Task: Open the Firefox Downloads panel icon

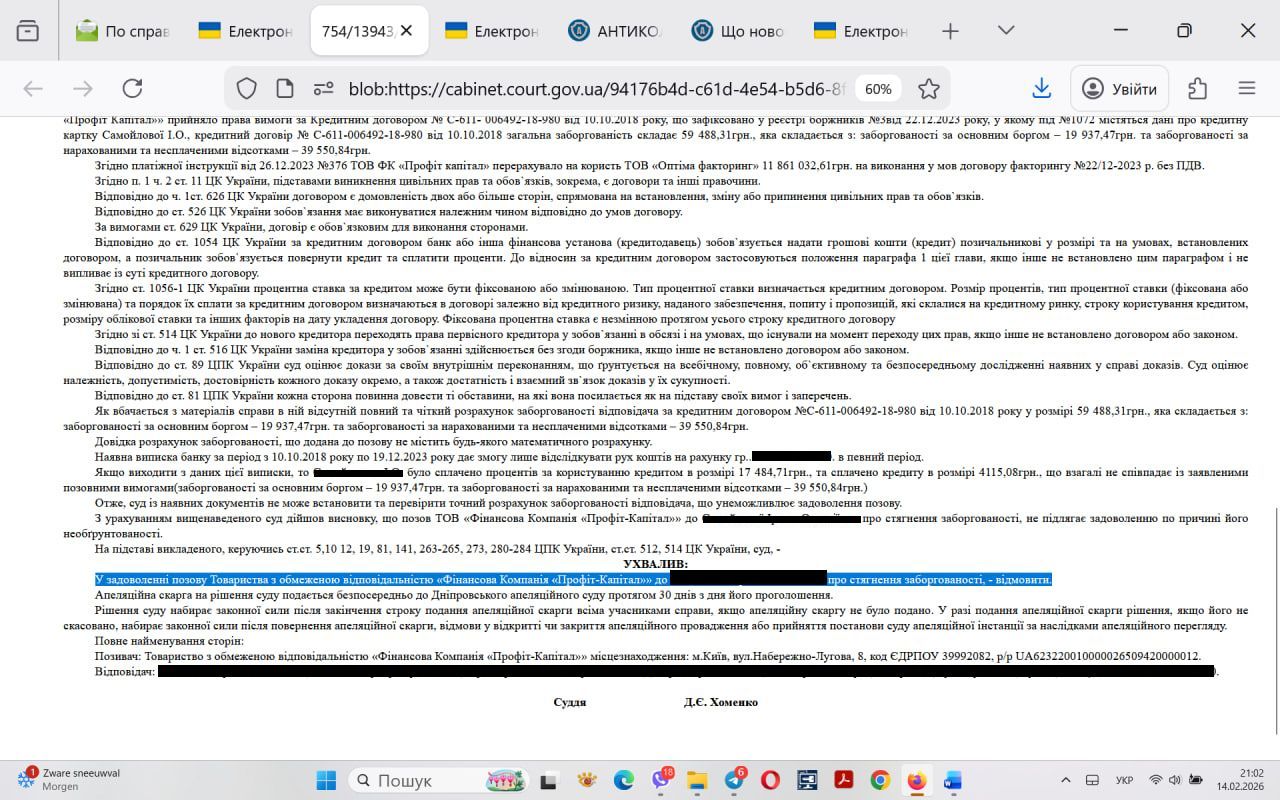Action: tap(1041, 88)
